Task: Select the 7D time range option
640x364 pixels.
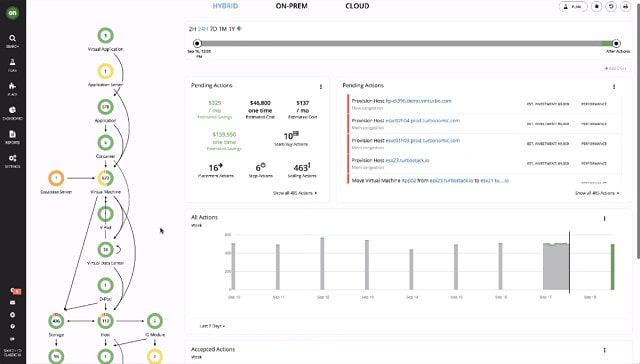Action: [x=213, y=29]
